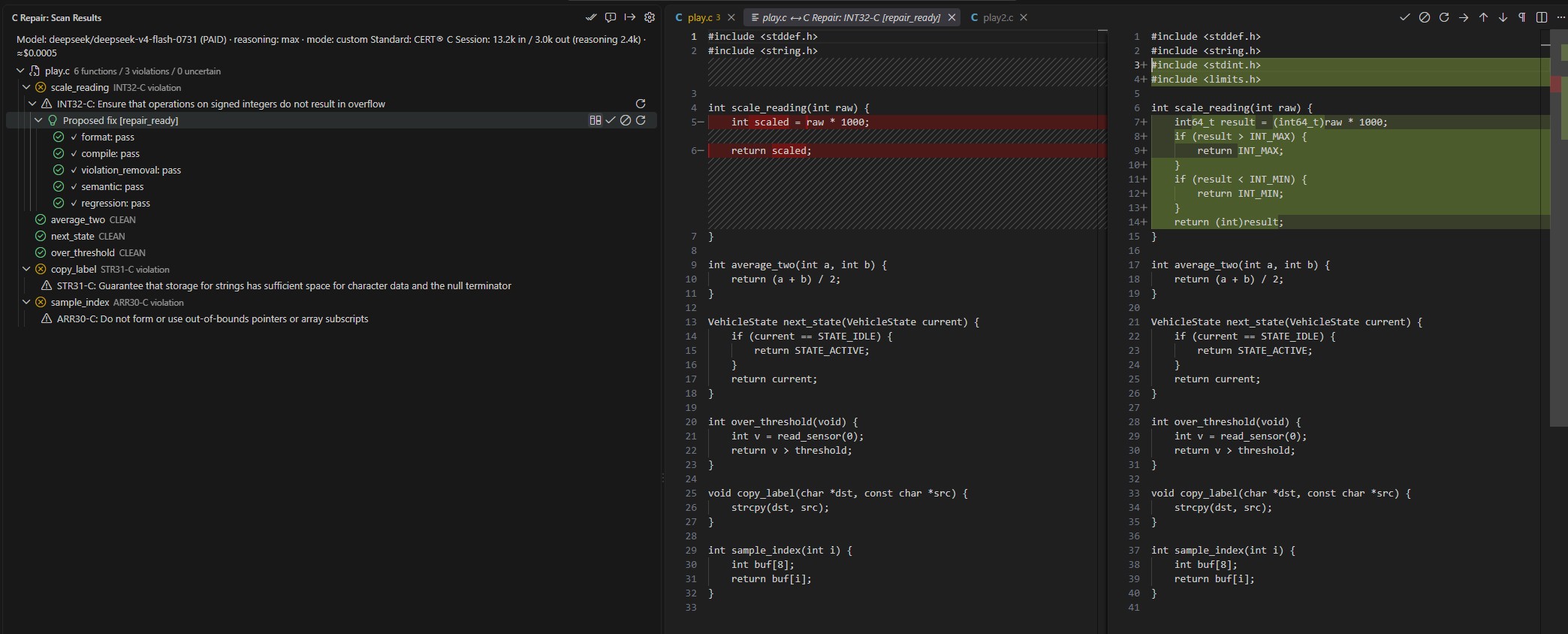The image size is (1568, 634).
Task: Click violation icon beside scale_reading
Action: click(41, 88)
